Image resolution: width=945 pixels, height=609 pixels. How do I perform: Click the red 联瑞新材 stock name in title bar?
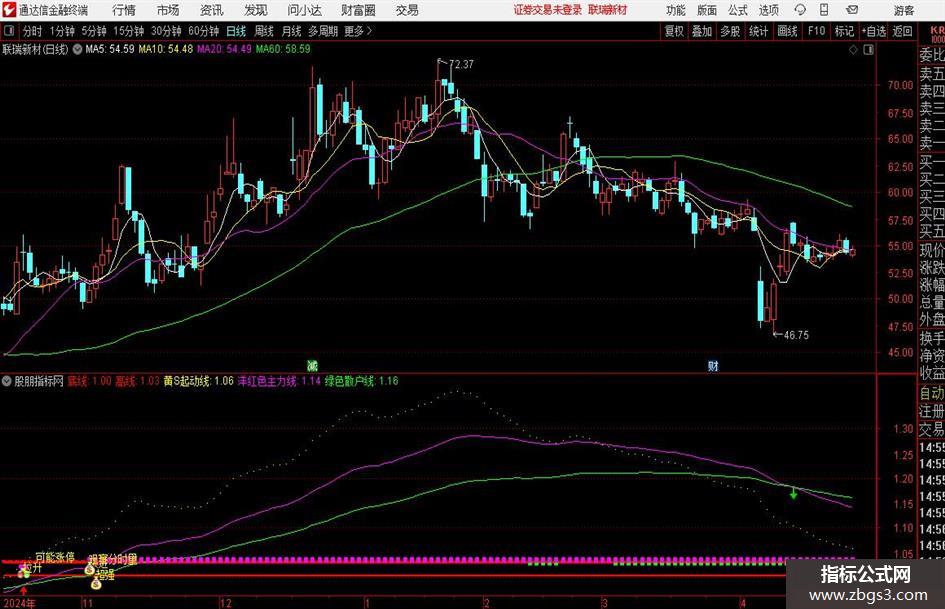pos(608,10)
